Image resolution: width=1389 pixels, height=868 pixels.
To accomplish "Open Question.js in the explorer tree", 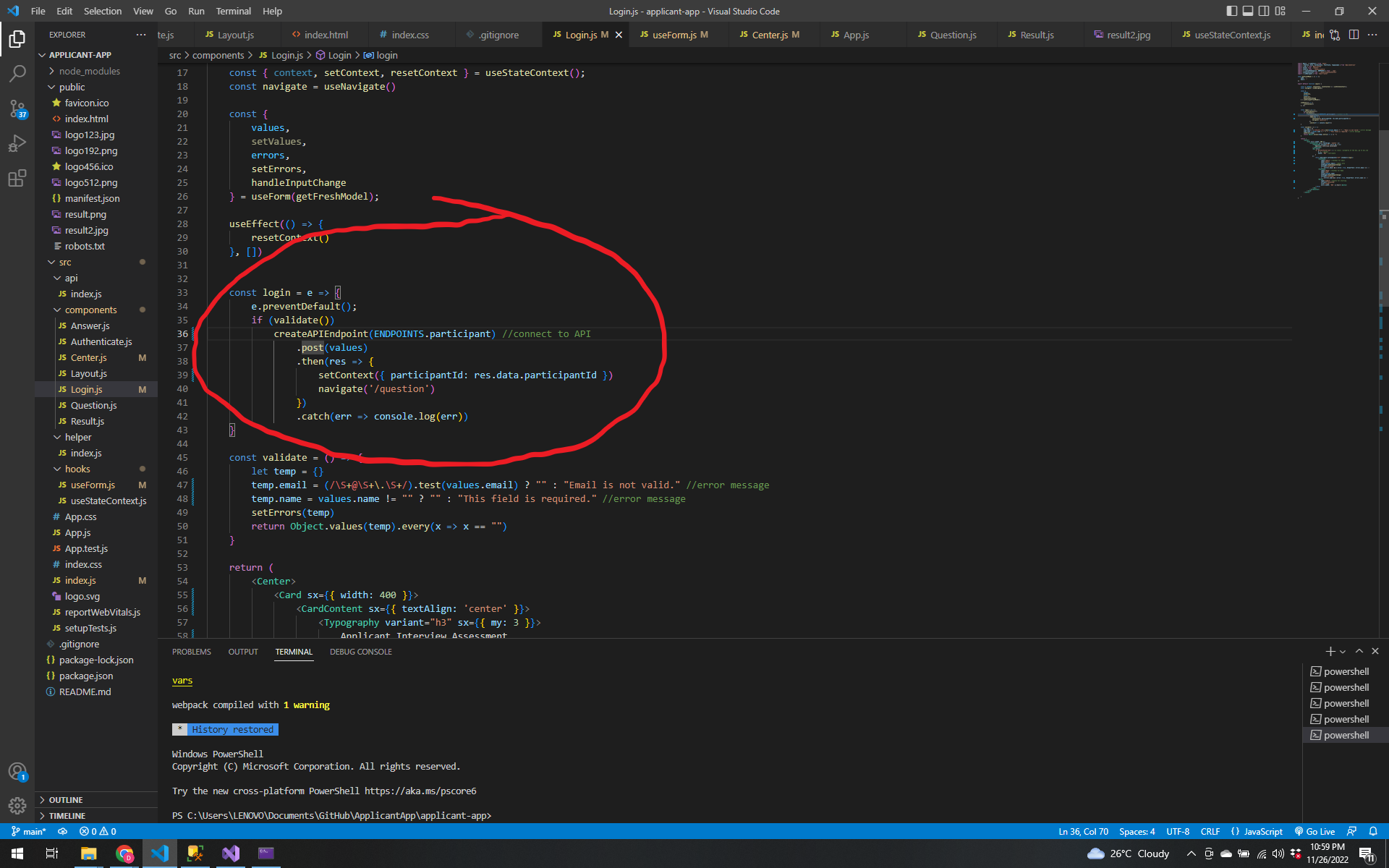I will click(x=93, y=405).
